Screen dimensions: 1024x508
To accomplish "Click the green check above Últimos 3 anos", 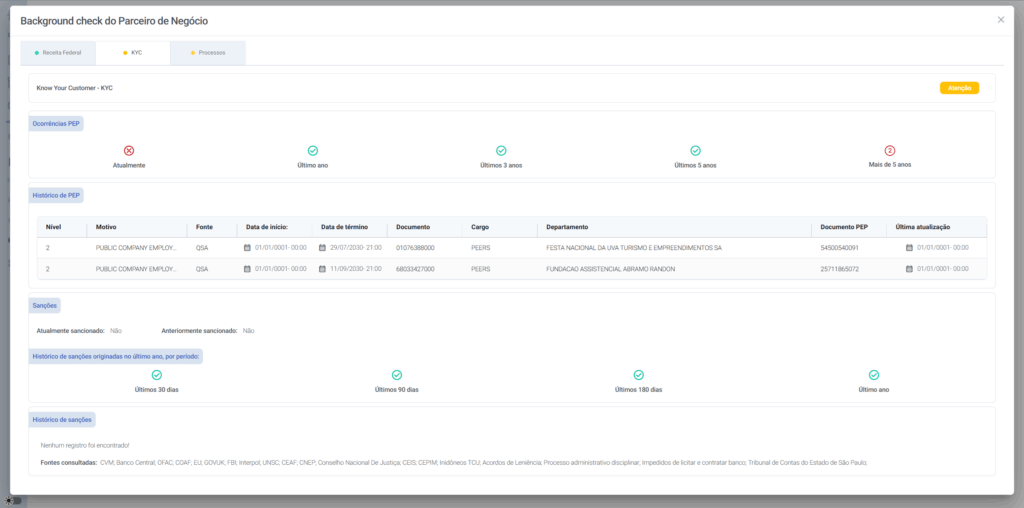I will click(501, 150).
